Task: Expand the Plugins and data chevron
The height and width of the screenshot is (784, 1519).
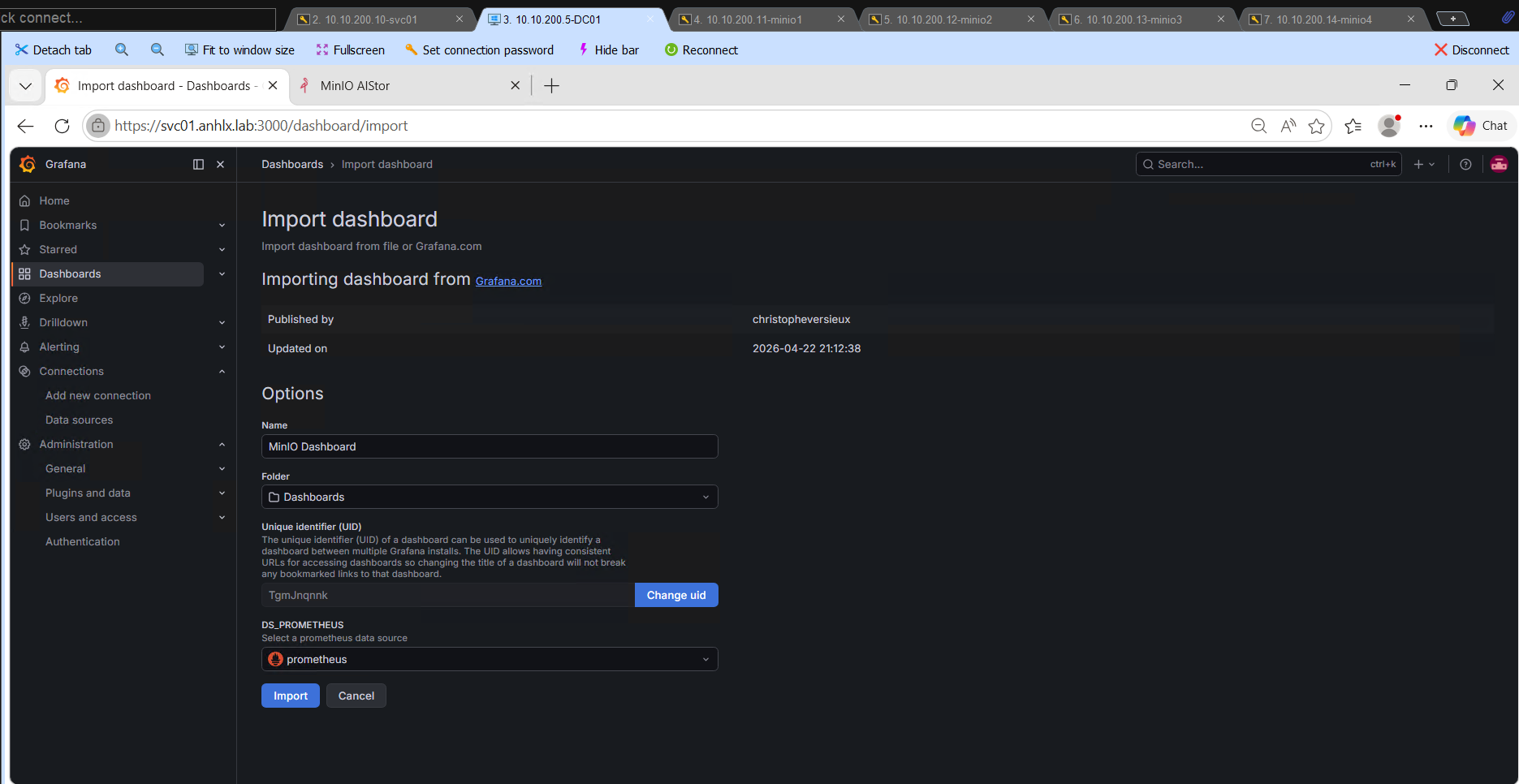Action: pyautogui.click(x=222, y=493)
